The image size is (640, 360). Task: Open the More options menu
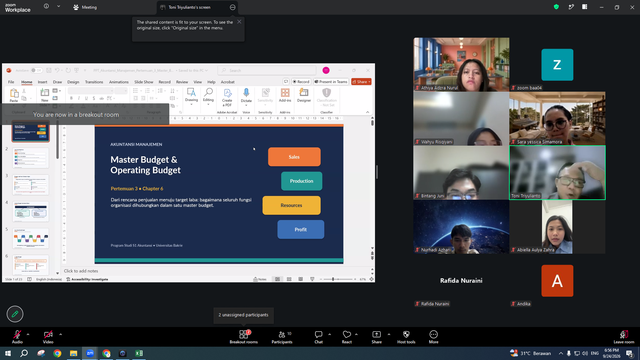click(x=433, y=337)
